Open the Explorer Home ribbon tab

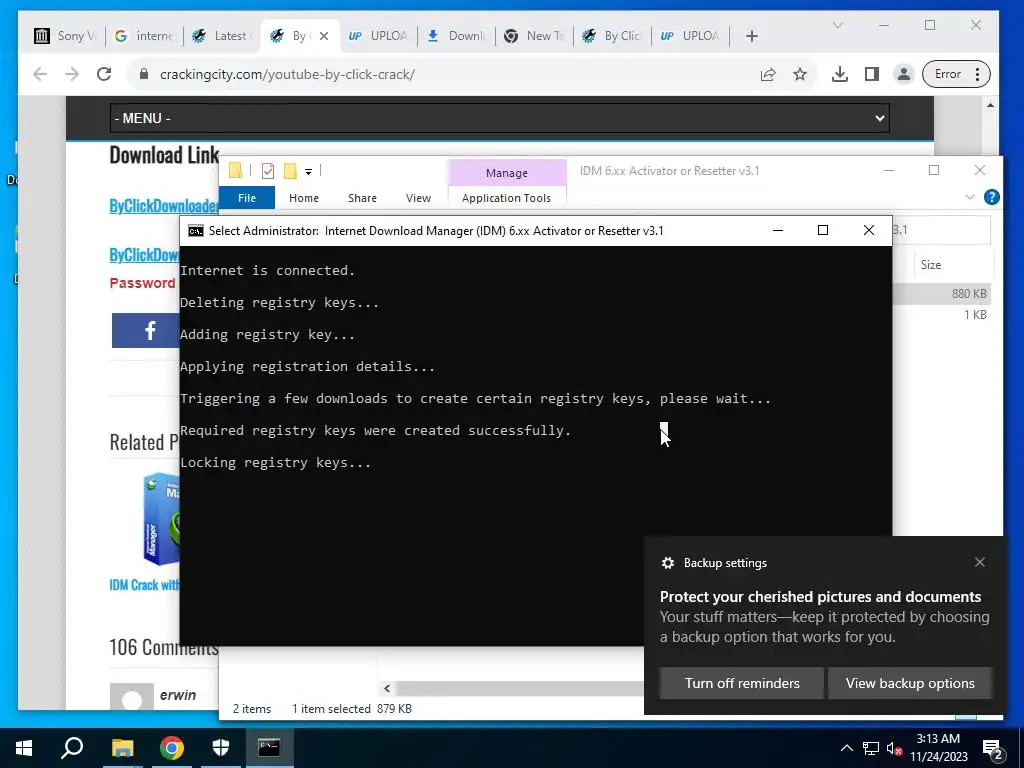point(304,198)
